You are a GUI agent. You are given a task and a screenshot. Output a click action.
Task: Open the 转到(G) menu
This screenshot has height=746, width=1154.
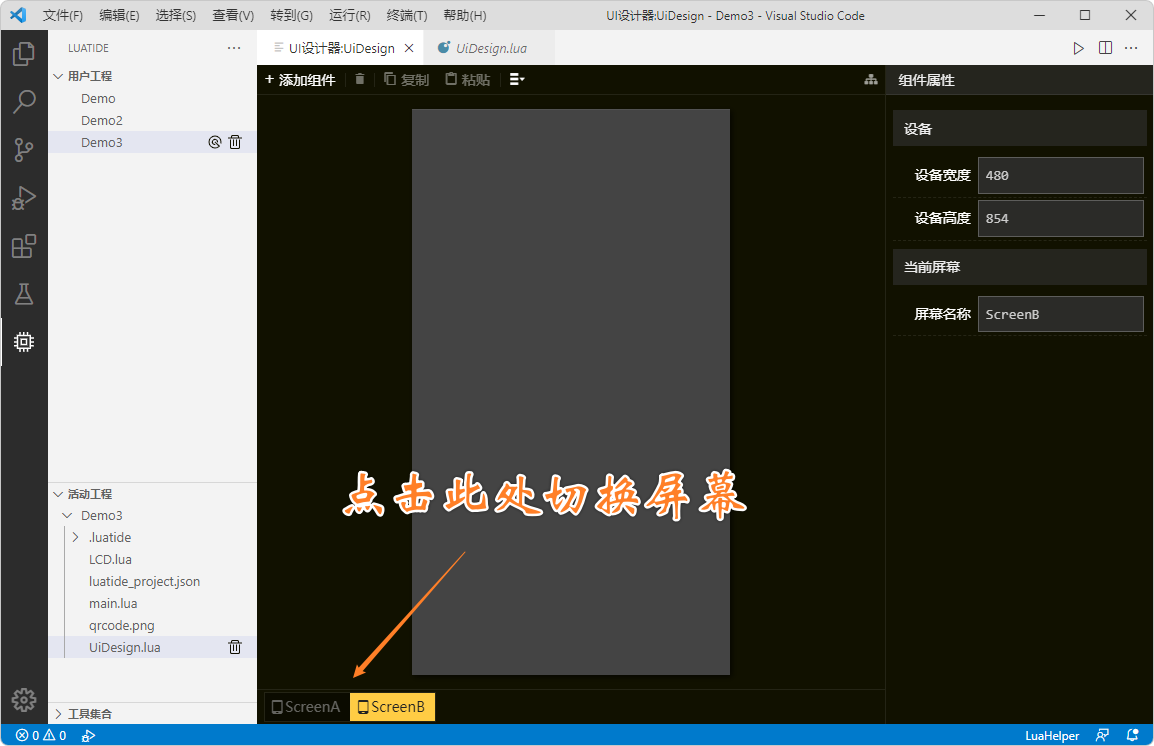coord(291,15)
